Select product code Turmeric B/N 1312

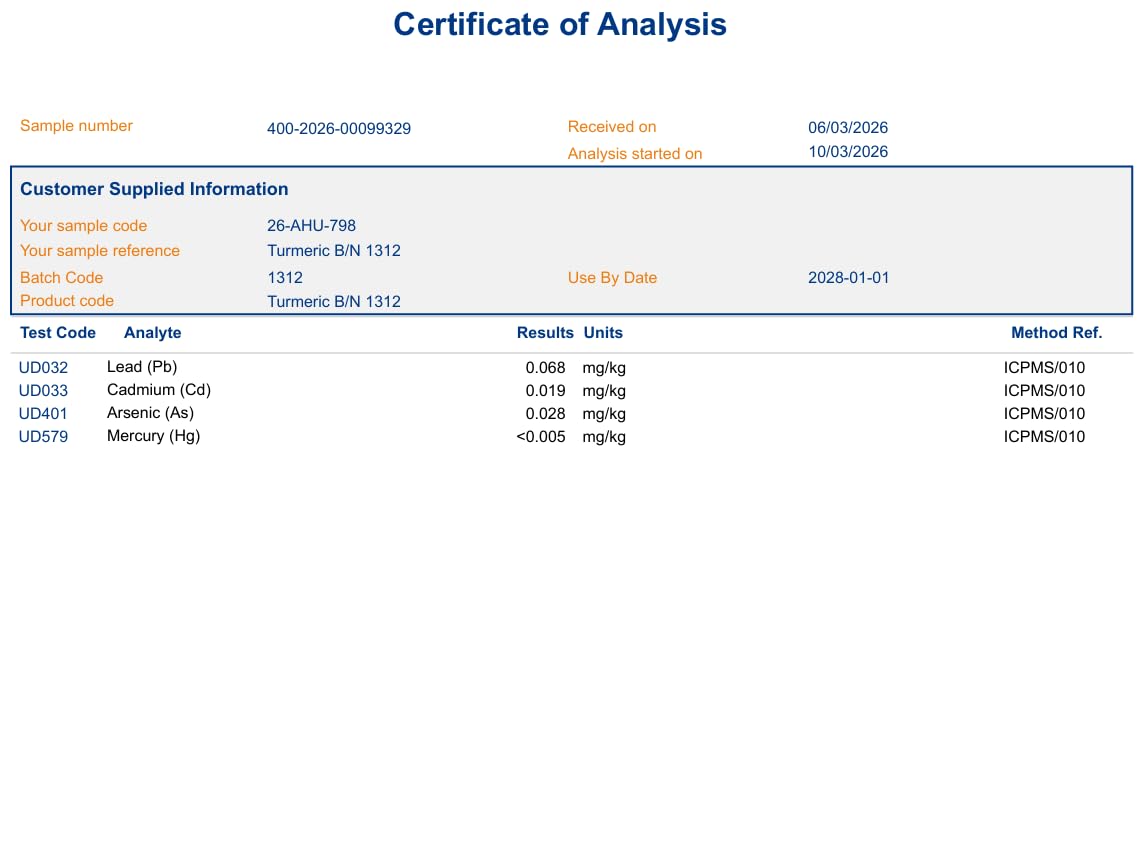[x=334, y=301]
